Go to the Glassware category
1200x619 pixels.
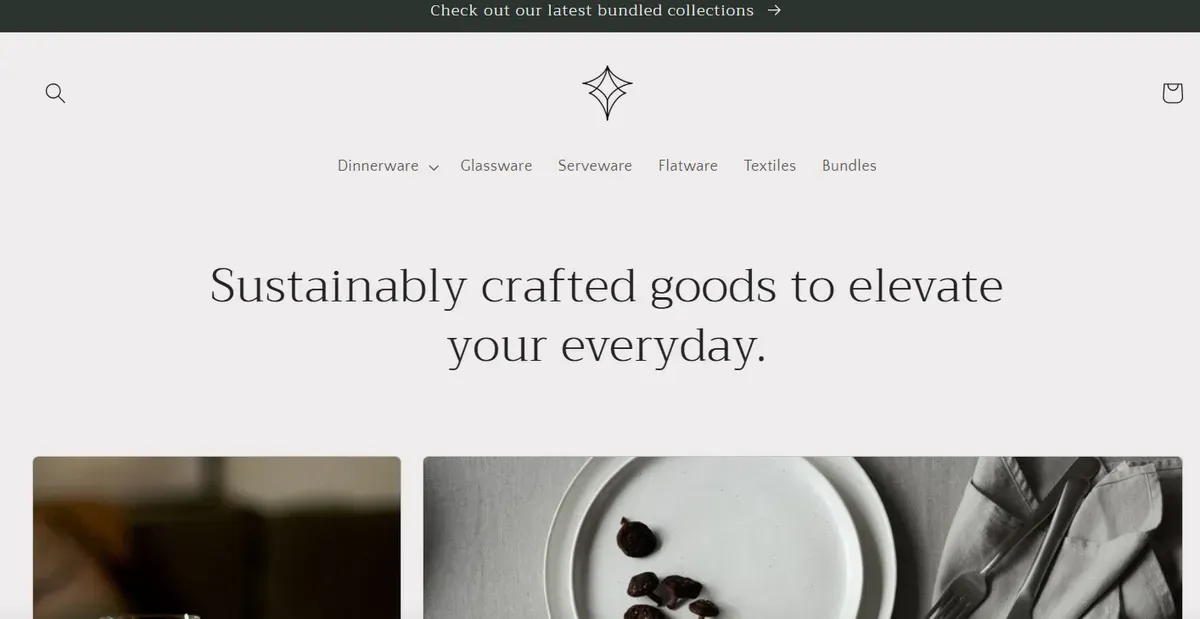[x=496, y=166]
